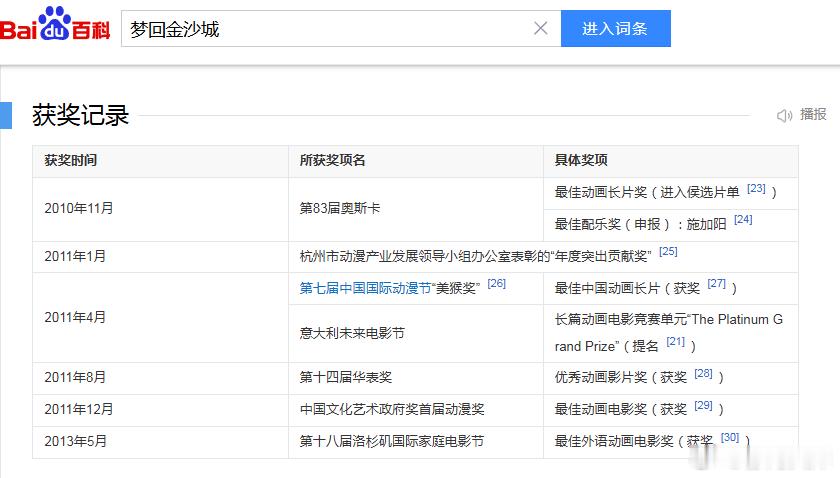Open reference [27] citation
840x478 pixels.
point(716,283)
